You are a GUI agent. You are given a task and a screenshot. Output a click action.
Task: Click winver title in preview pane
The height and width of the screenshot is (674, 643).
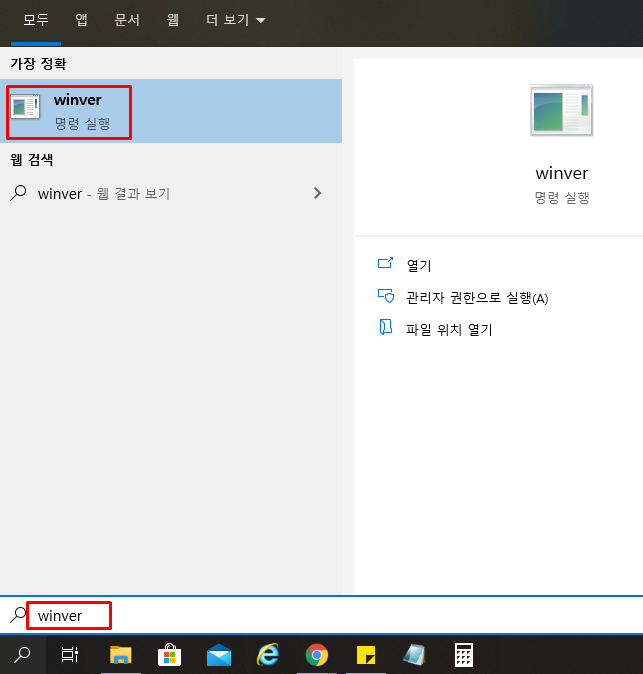562,173
